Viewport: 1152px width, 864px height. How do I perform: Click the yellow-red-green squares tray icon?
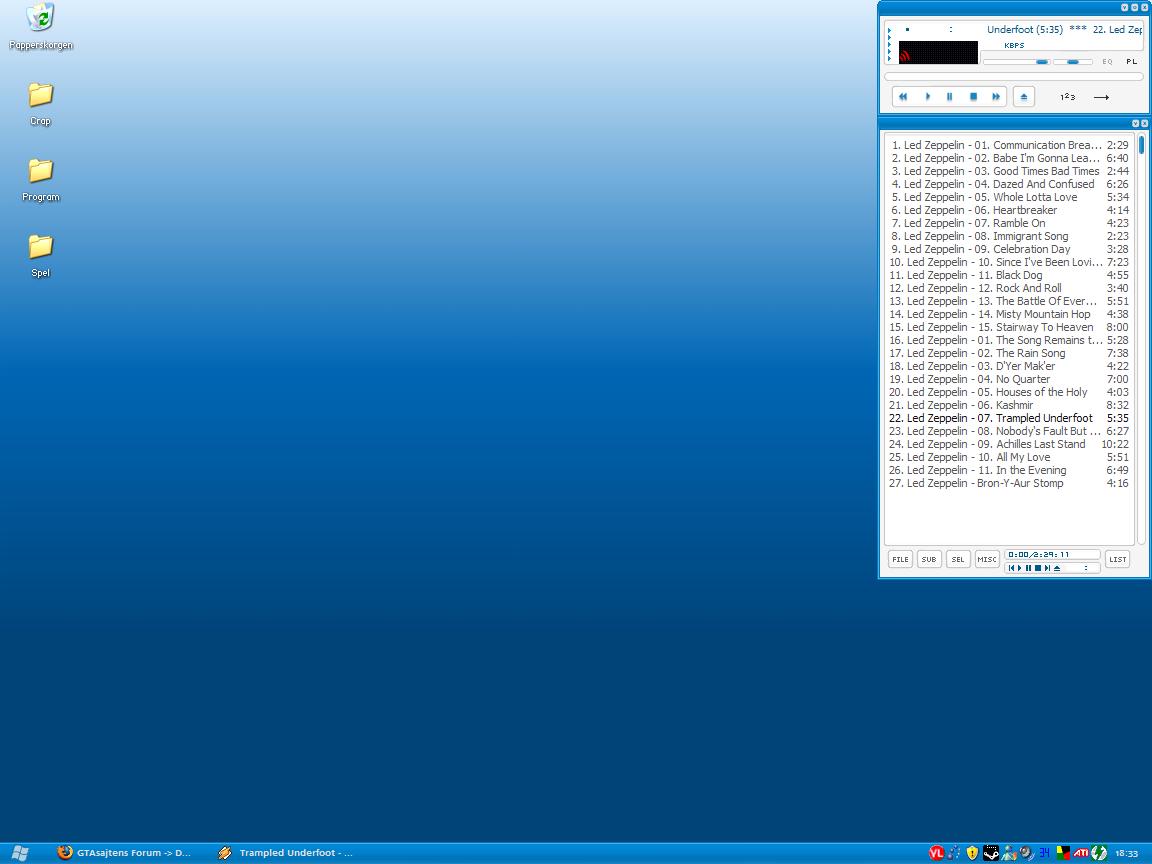point(1063,853)
